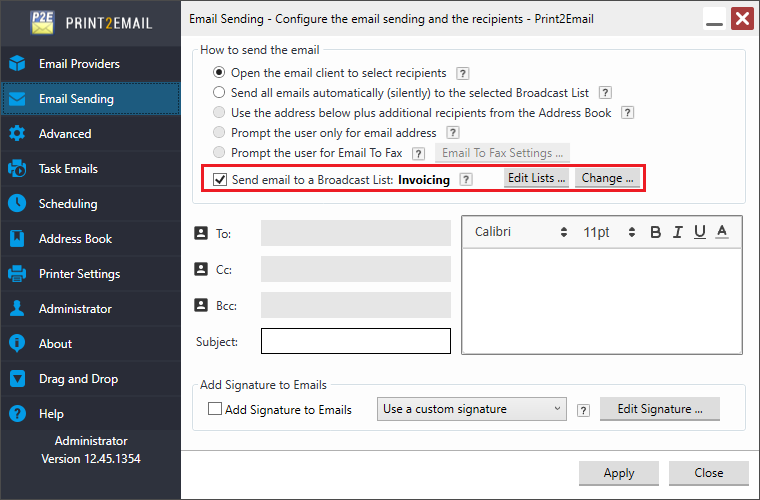
Task: Click the Address Book bookmark icon
Action: pyautogui.click(x=17, y=239)
